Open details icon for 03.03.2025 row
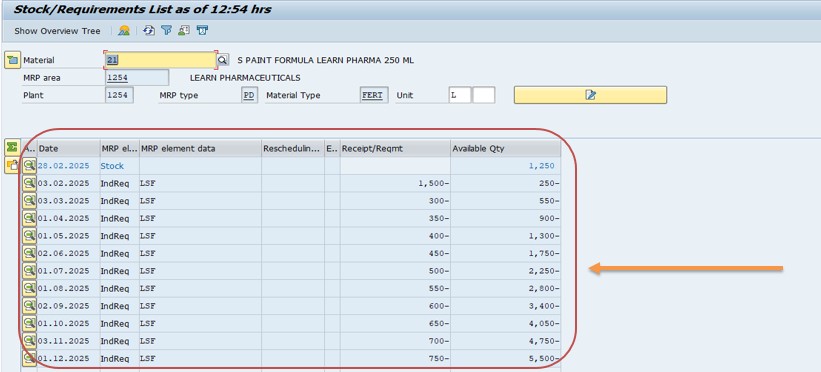This screenshot has width=821, height=372. coord(29,201)
